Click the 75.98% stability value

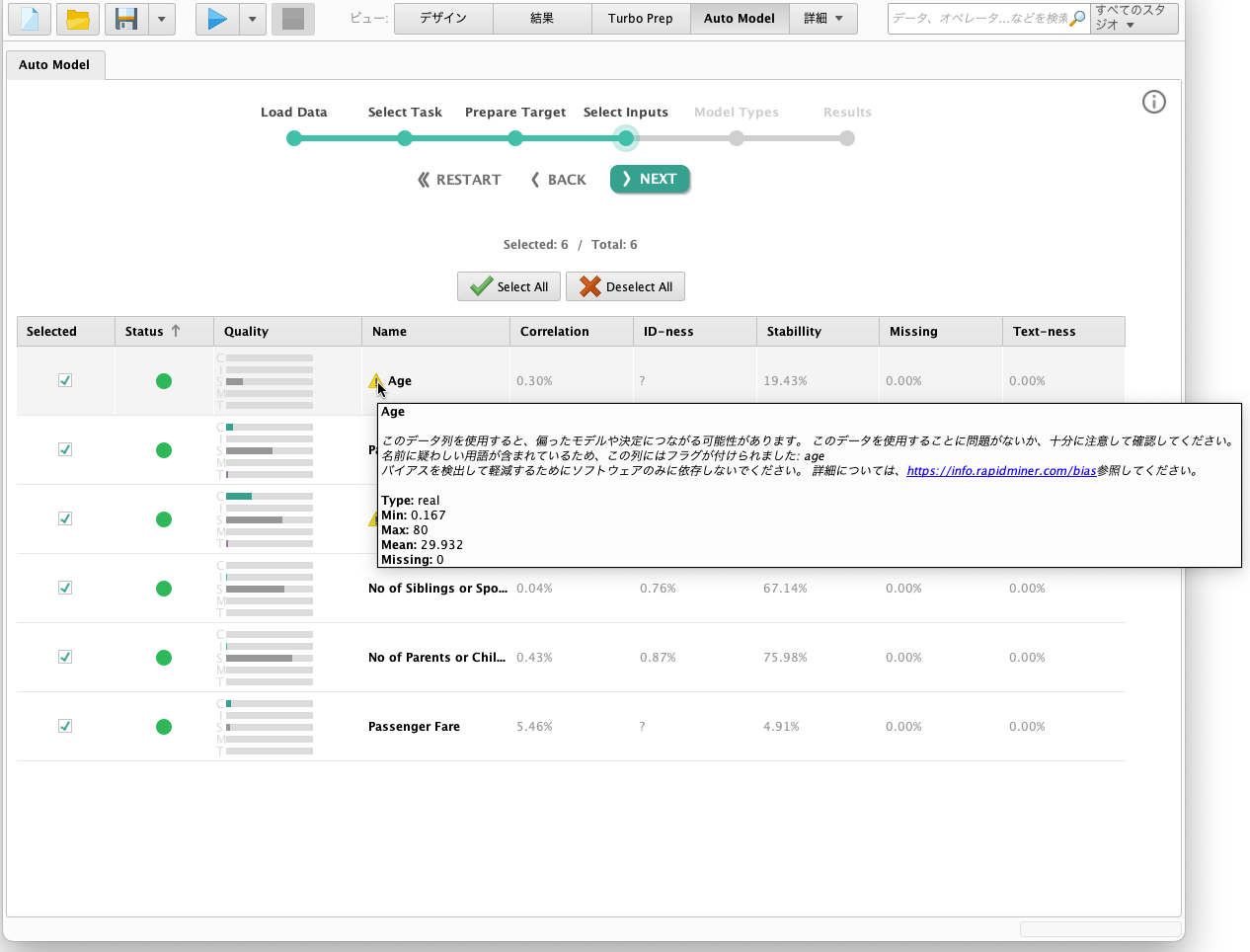(x=785, y=658)
